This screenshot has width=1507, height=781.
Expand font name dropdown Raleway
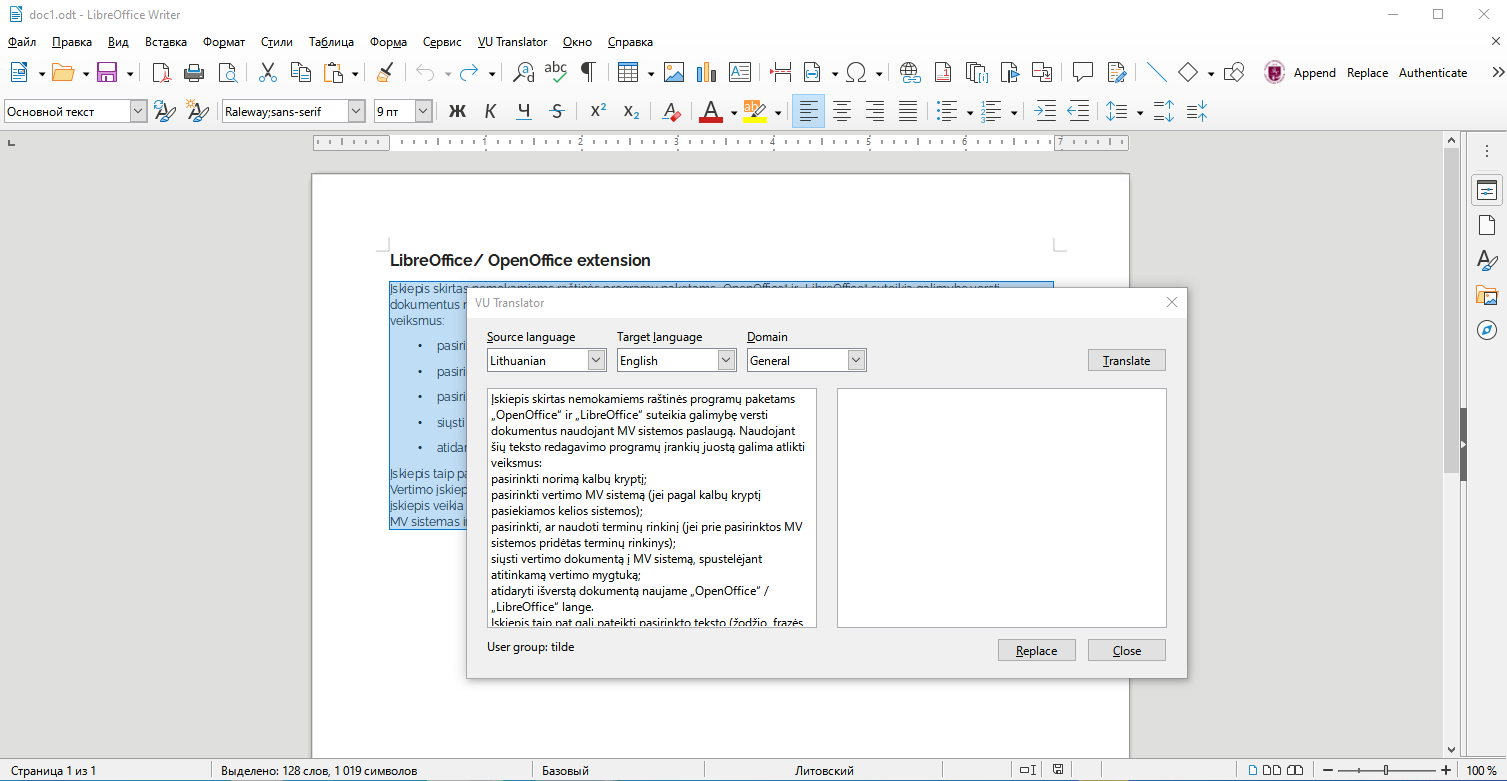(x=356, y=111)
